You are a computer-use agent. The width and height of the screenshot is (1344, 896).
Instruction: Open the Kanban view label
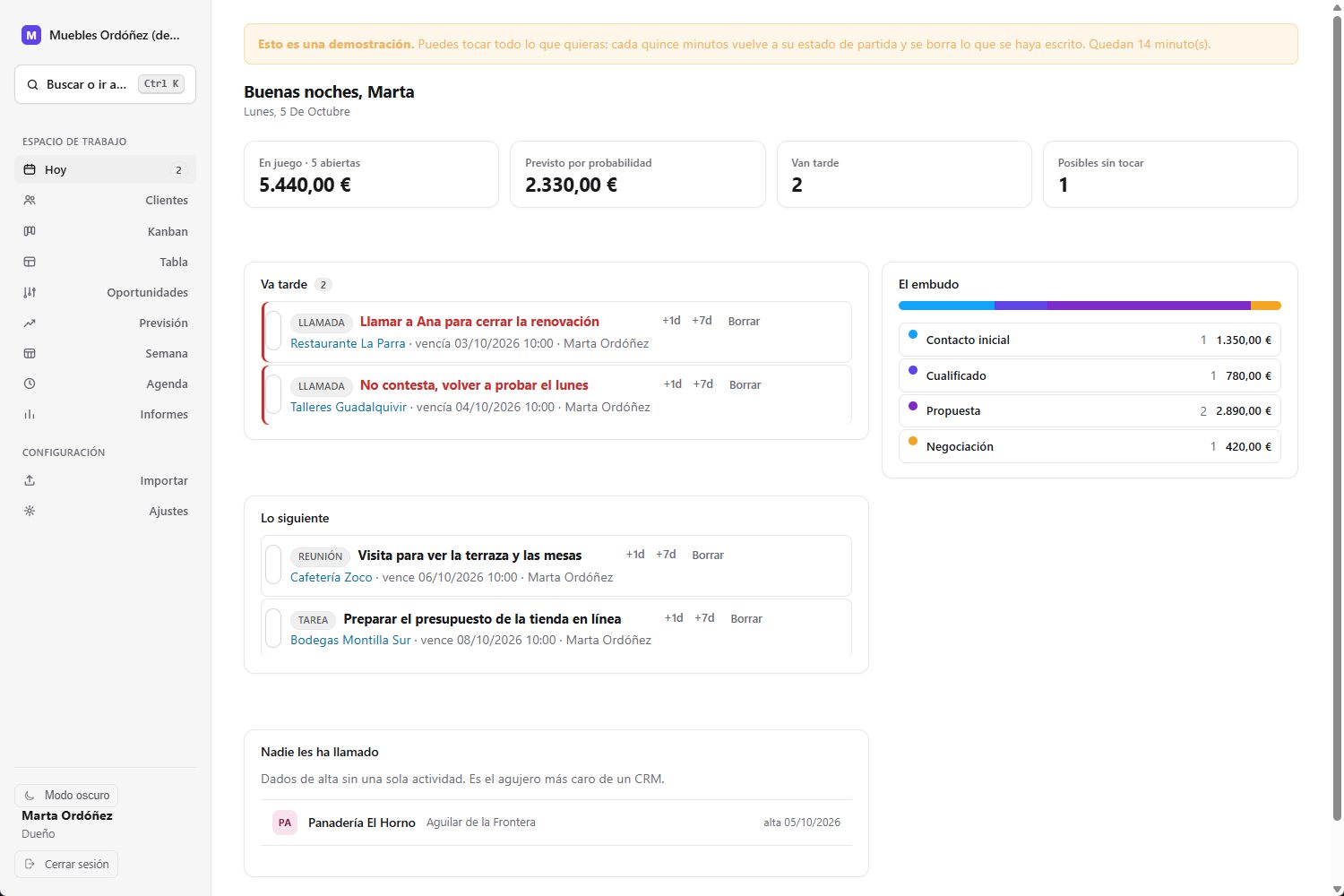click(x=168, y=231)
